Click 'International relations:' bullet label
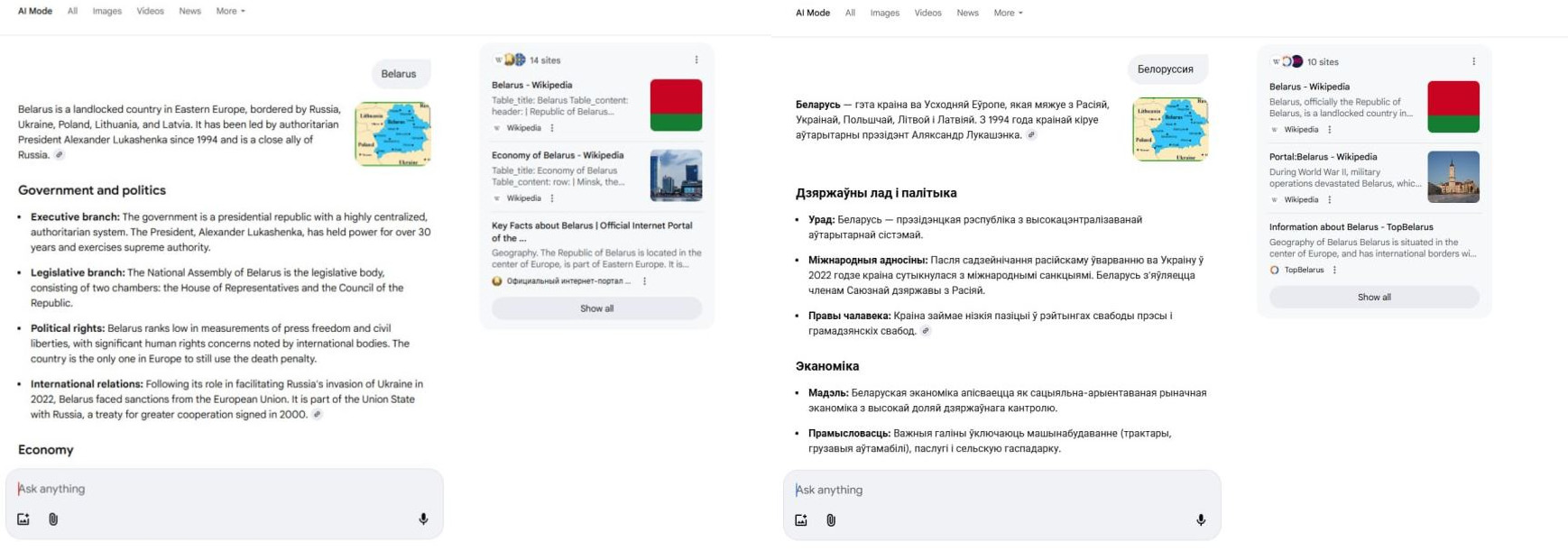The width and height of the screenshot is (1568, 551). (x=87, y=384)
